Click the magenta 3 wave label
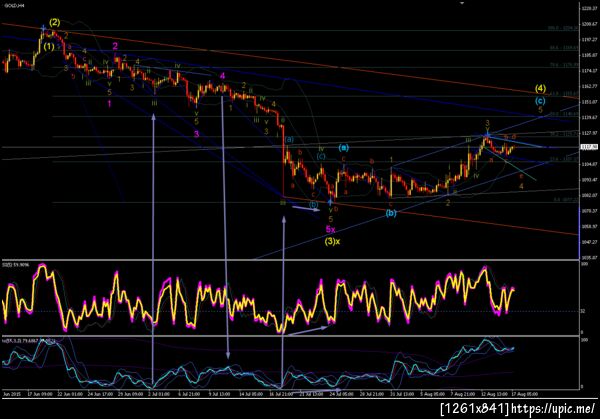This screenshot has height=419, width=600. pos(196,134)
